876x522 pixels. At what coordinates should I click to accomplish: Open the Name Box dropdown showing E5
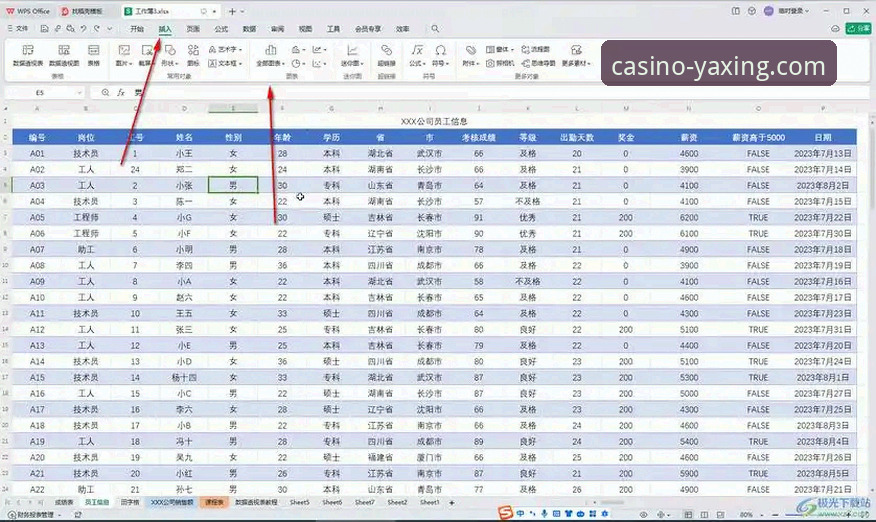coord(79,92)
